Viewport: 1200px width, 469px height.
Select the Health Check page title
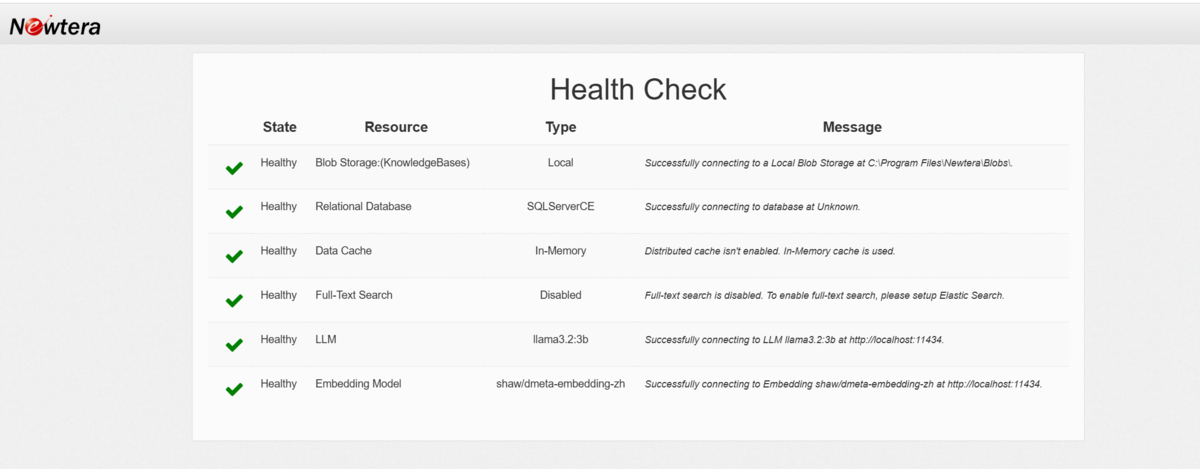click(x=638, y=89)
